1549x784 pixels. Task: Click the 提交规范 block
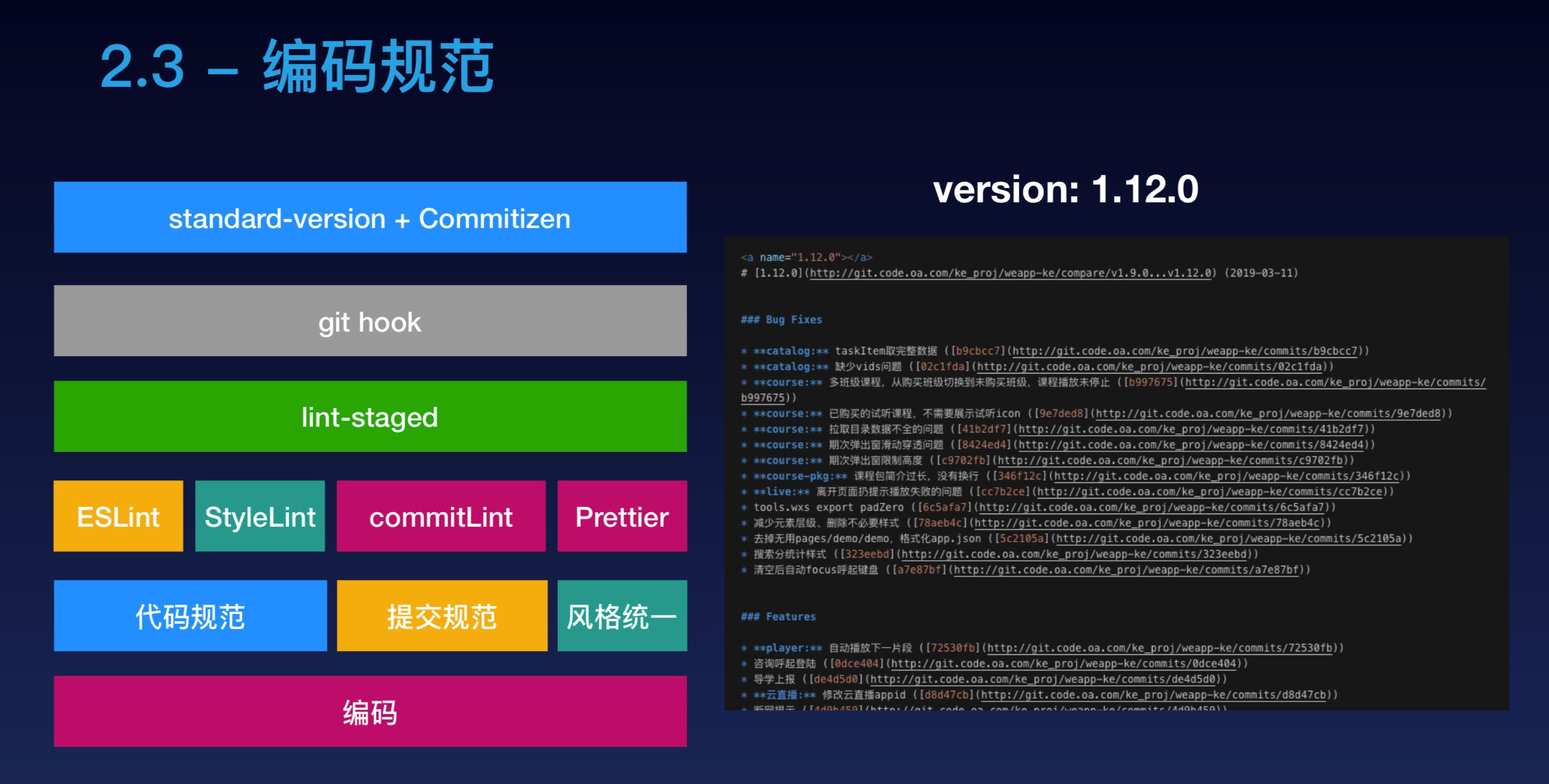point(442,616)
